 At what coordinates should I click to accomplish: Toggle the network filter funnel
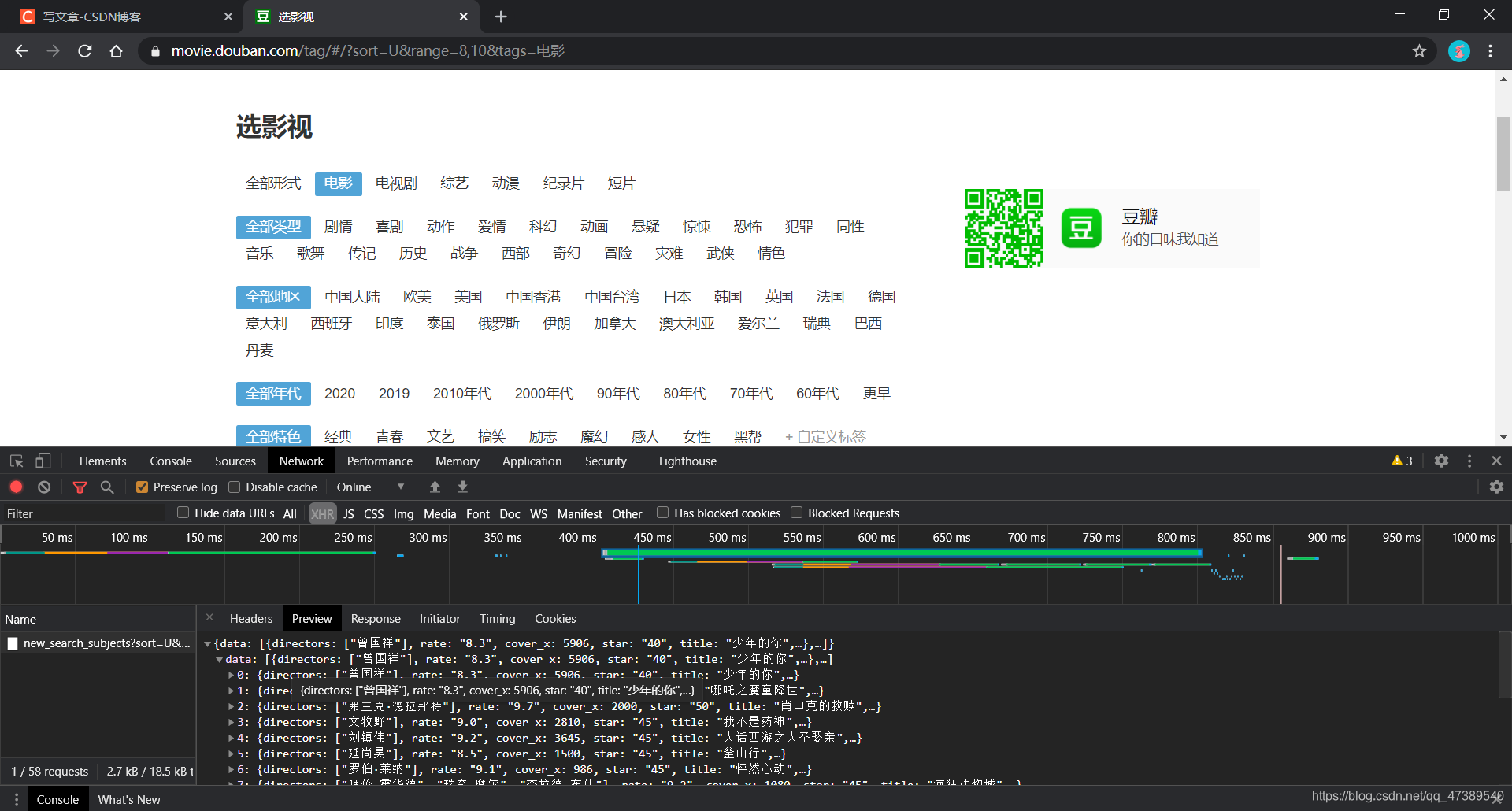tap(80, 487)
